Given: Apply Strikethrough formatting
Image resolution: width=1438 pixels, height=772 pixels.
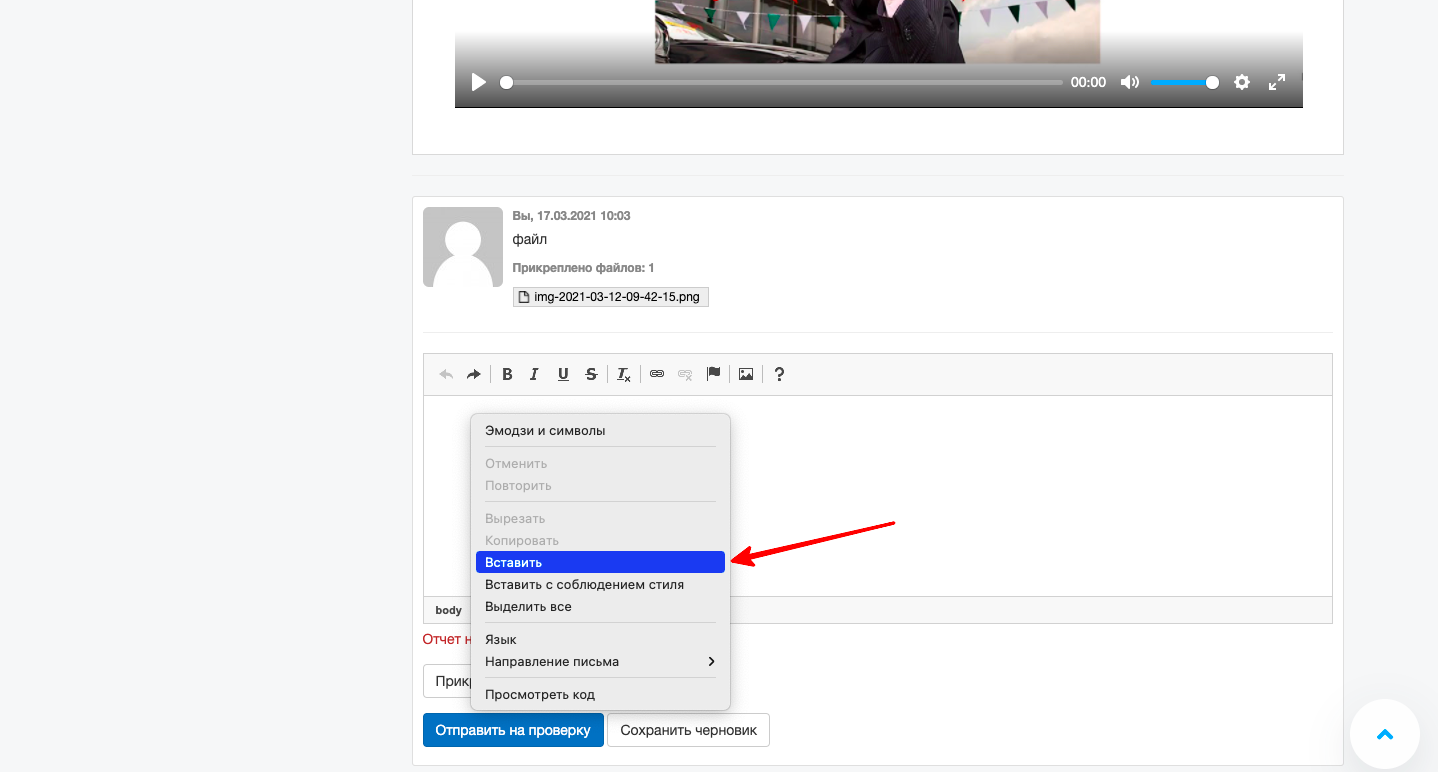Looking at the screenshot, I should click(x=591, y=374).
